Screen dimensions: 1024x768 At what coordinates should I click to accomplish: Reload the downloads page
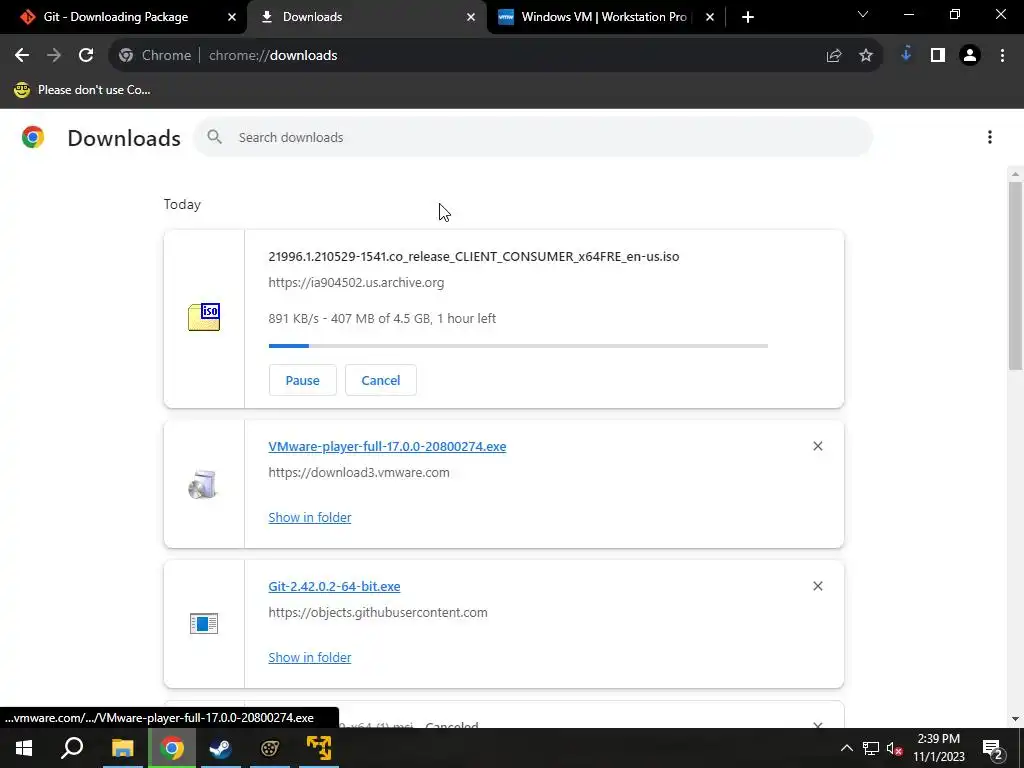[86, 56]
